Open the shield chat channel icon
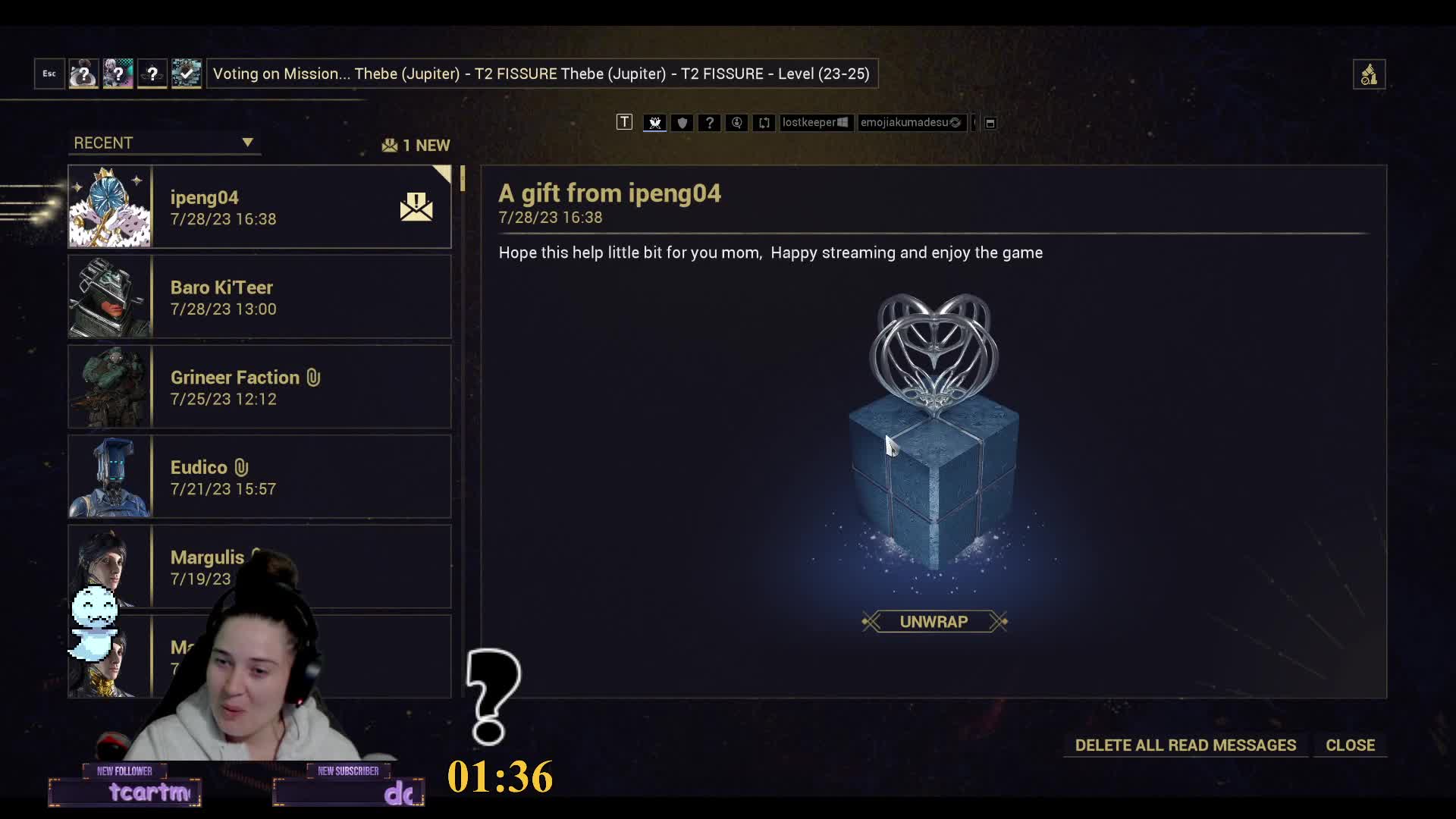The height and width of the screenshot is (819, 1456). (682, 122)
